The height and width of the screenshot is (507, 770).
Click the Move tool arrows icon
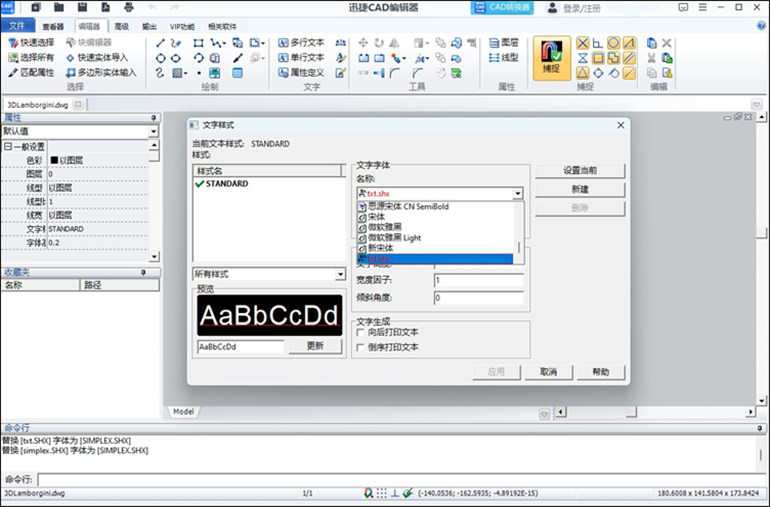(x=363, y=43)
